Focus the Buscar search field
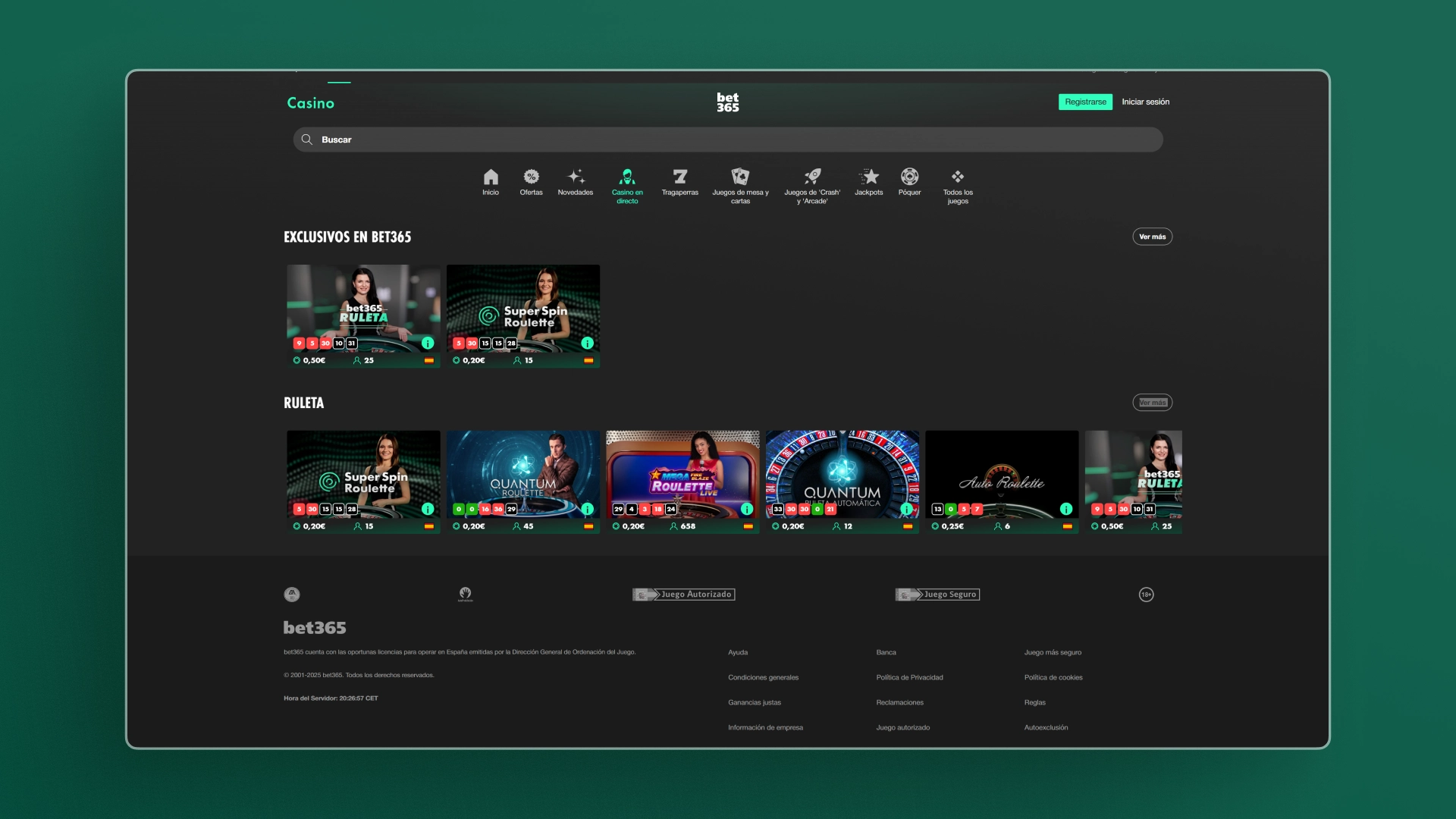 pos(728,140)
